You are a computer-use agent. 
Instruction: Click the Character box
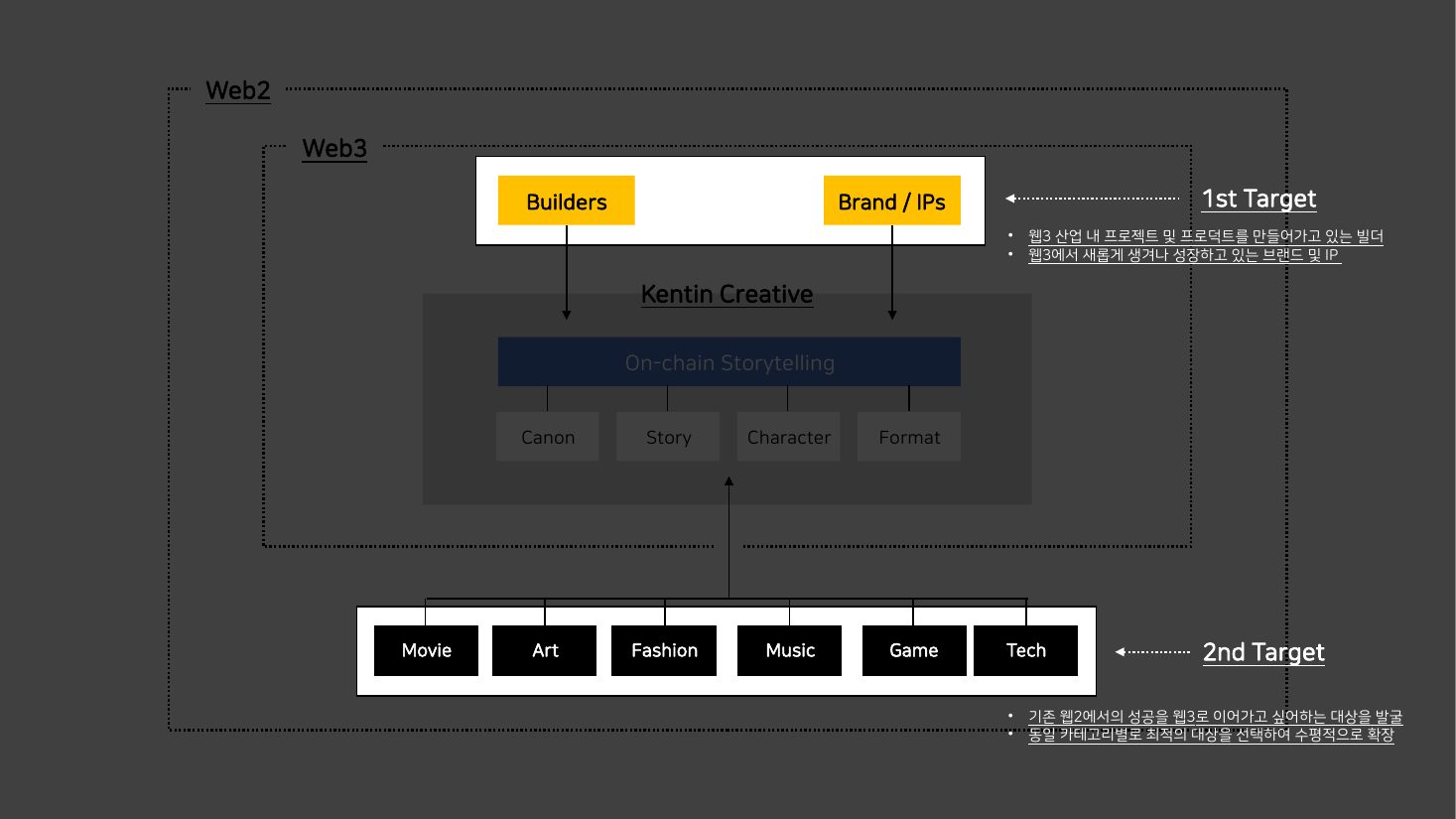pos(788,437)
